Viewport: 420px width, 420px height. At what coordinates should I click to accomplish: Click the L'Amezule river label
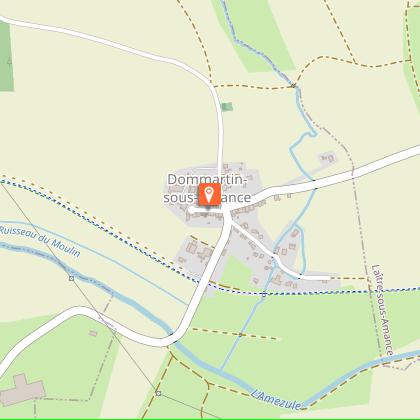click(276, 399)
